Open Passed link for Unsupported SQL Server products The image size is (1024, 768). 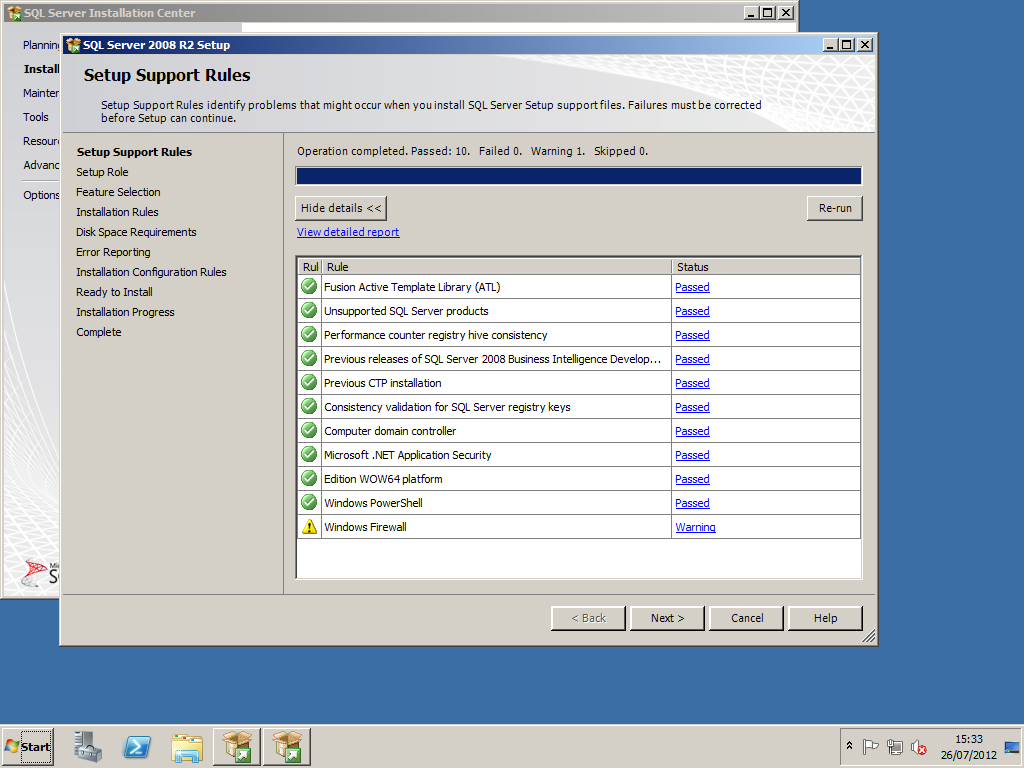point(692,311)
